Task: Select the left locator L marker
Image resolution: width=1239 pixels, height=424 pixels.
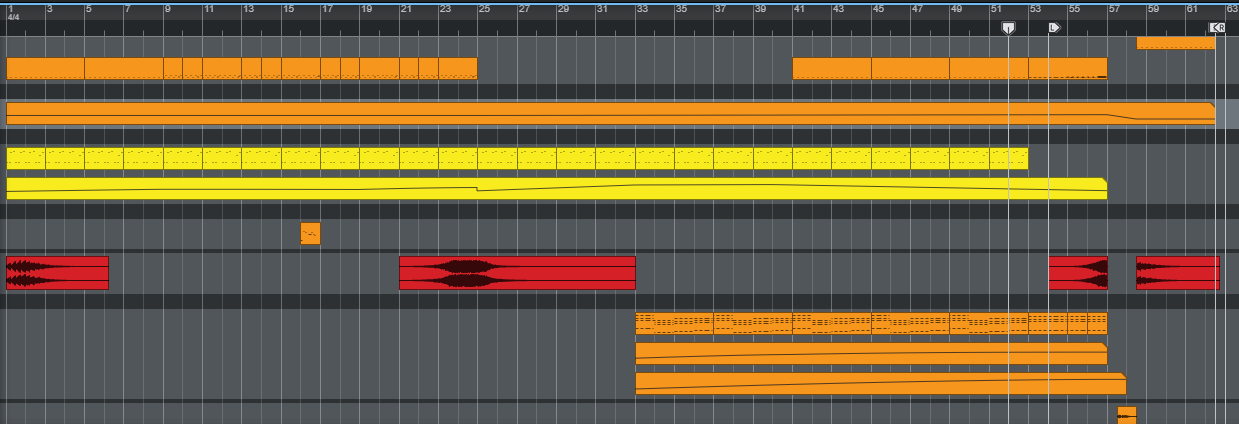Action: [x=1053, y=28]
